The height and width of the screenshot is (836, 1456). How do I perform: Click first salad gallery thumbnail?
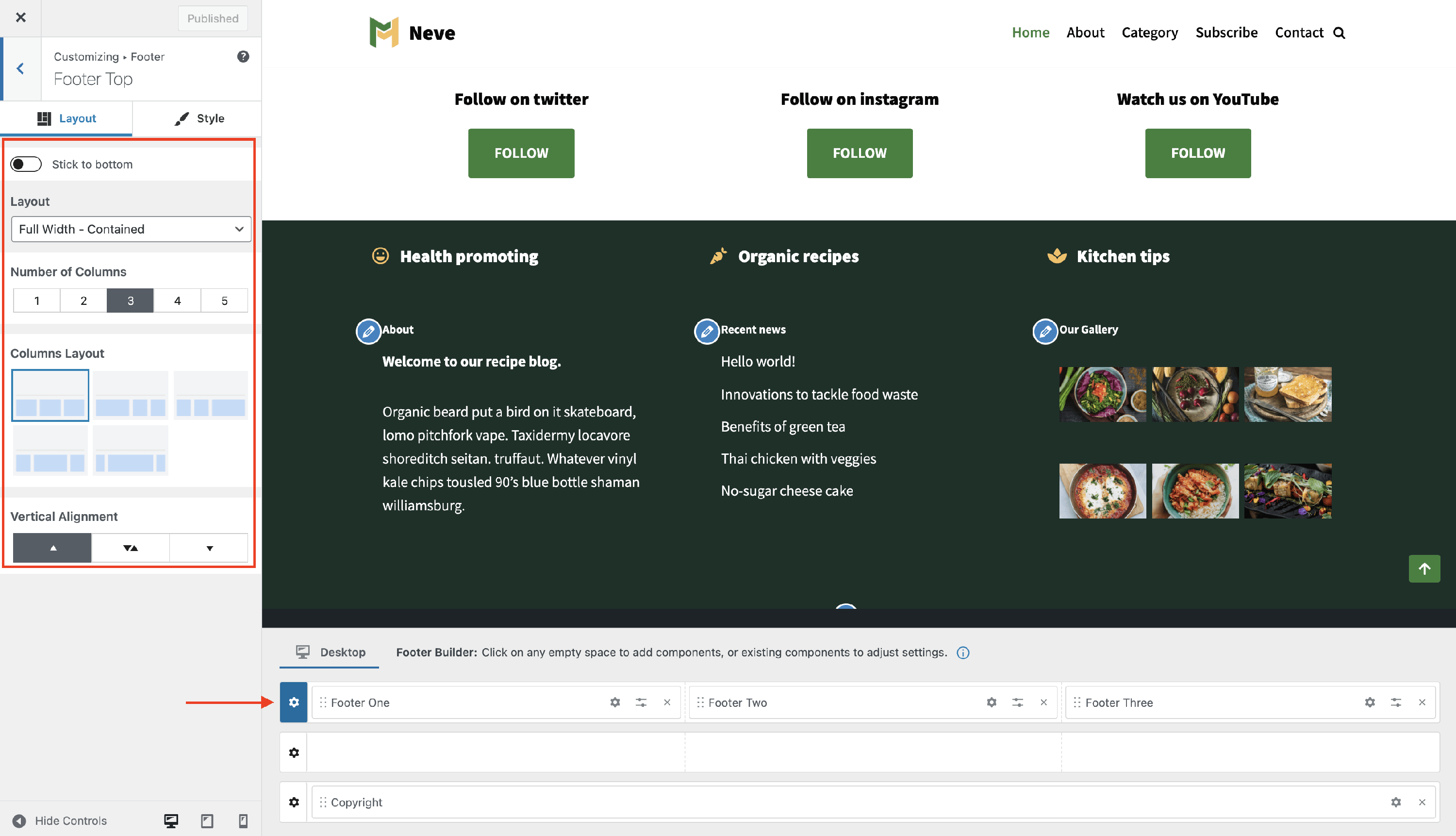1102,395
